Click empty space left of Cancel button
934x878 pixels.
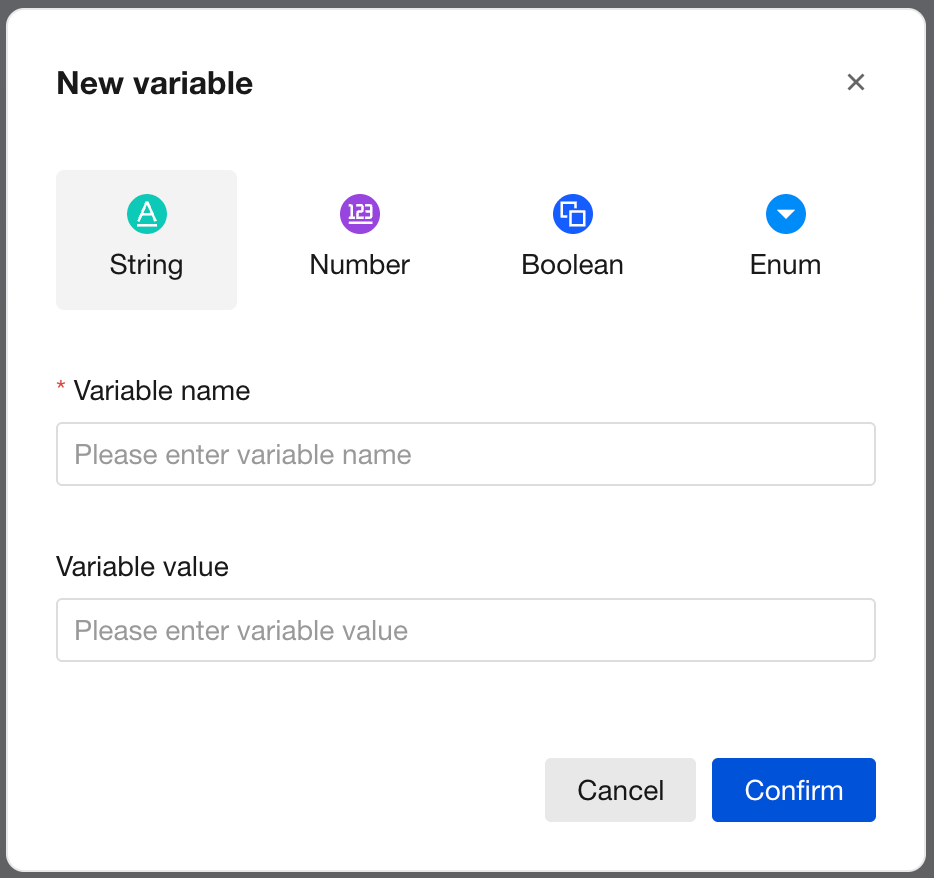pyautogui.click(x=300, y=790)
